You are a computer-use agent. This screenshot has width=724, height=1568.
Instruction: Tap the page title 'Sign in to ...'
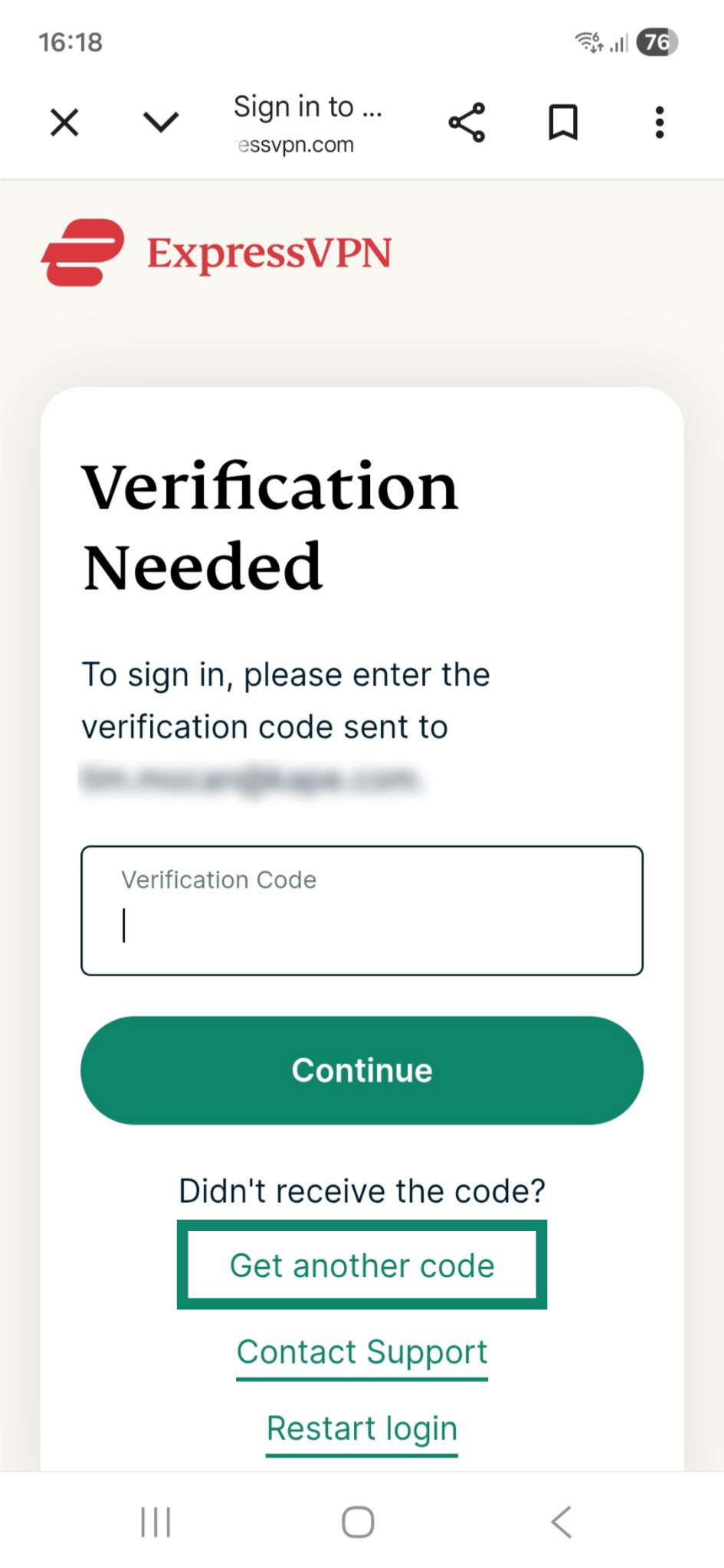(307, 106)
